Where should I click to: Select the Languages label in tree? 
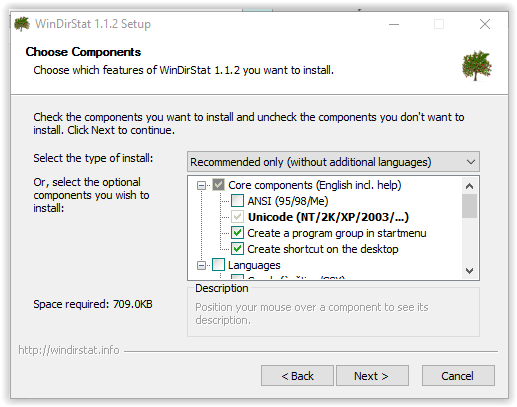(x=254, y=265)
